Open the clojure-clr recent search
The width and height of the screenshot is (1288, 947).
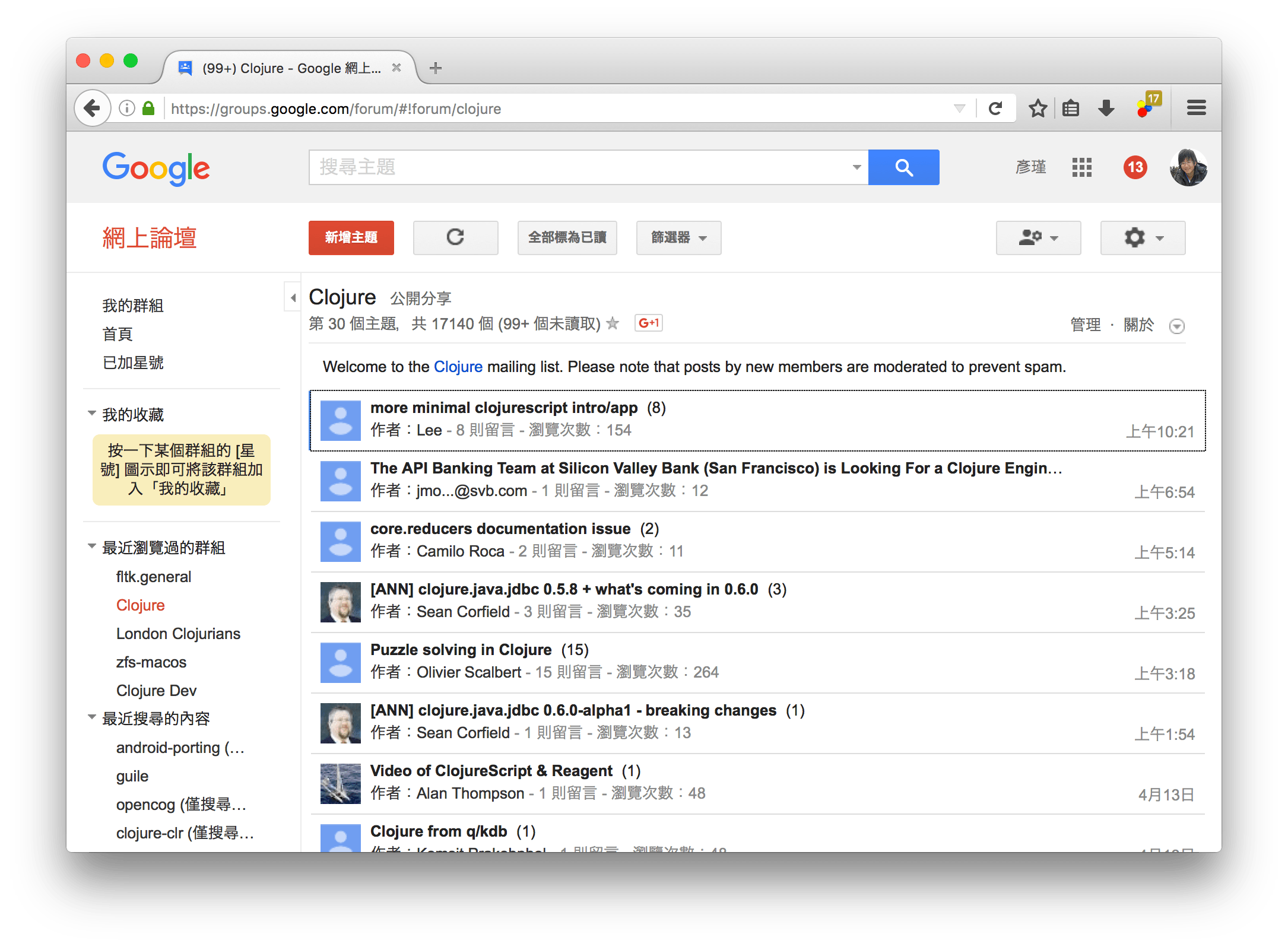pos(185,833)
